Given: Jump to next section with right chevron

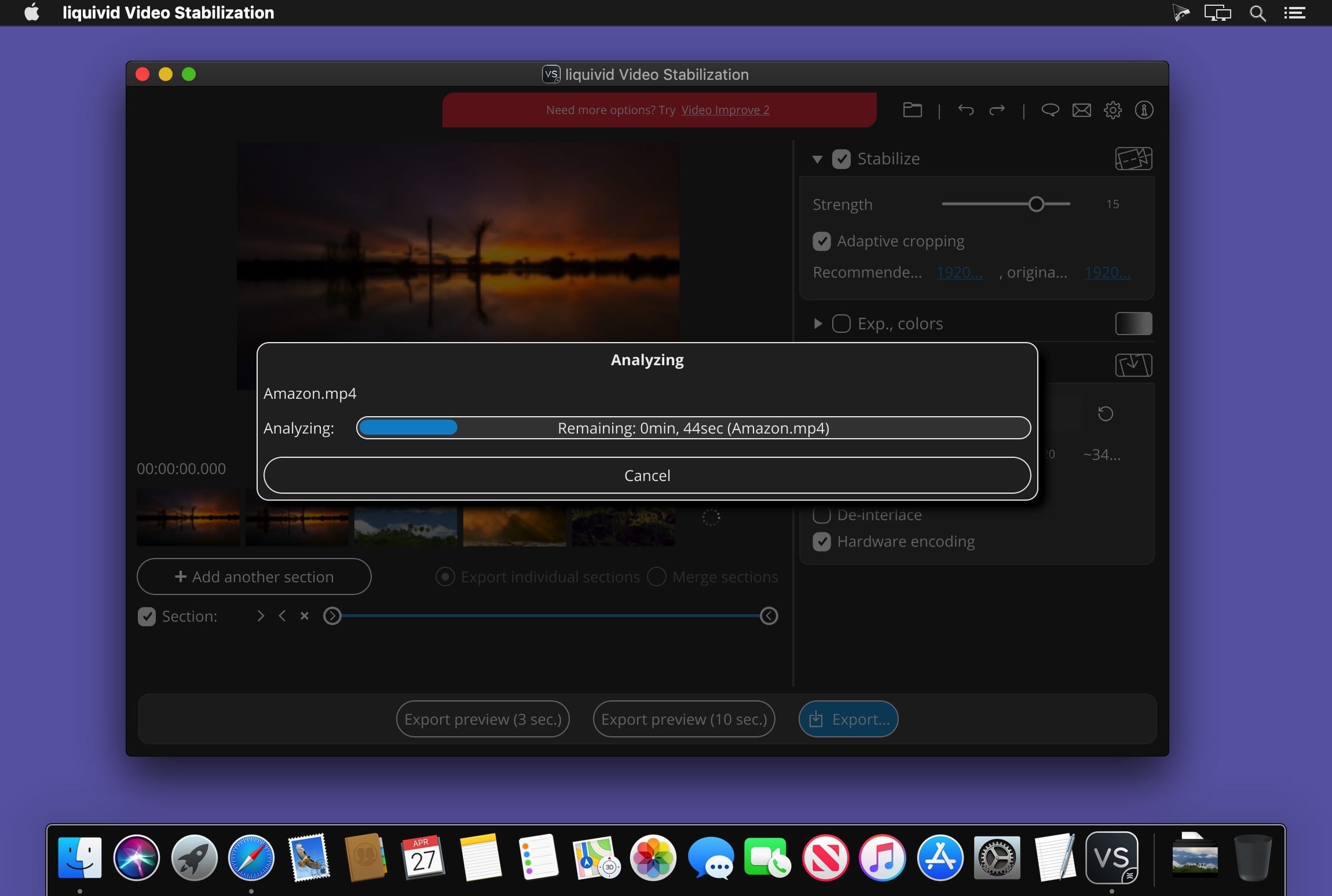Looking at the screenshot, I should point(261,616).
